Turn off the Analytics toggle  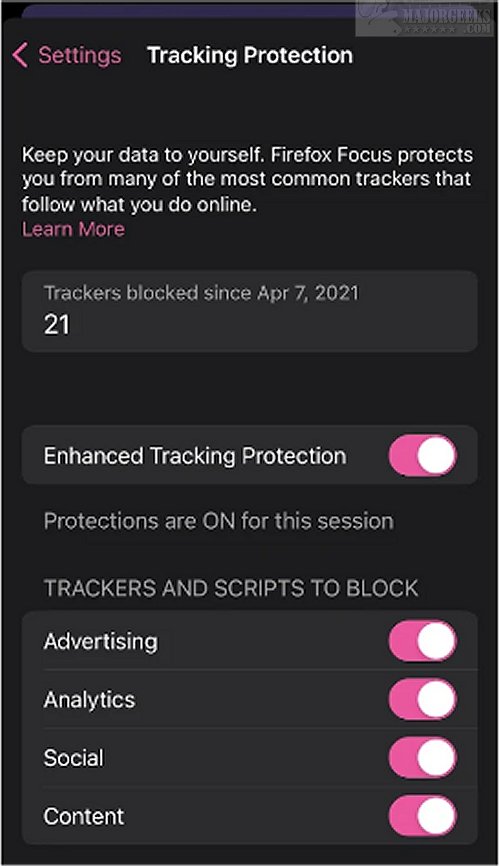[x=423, y=699]
